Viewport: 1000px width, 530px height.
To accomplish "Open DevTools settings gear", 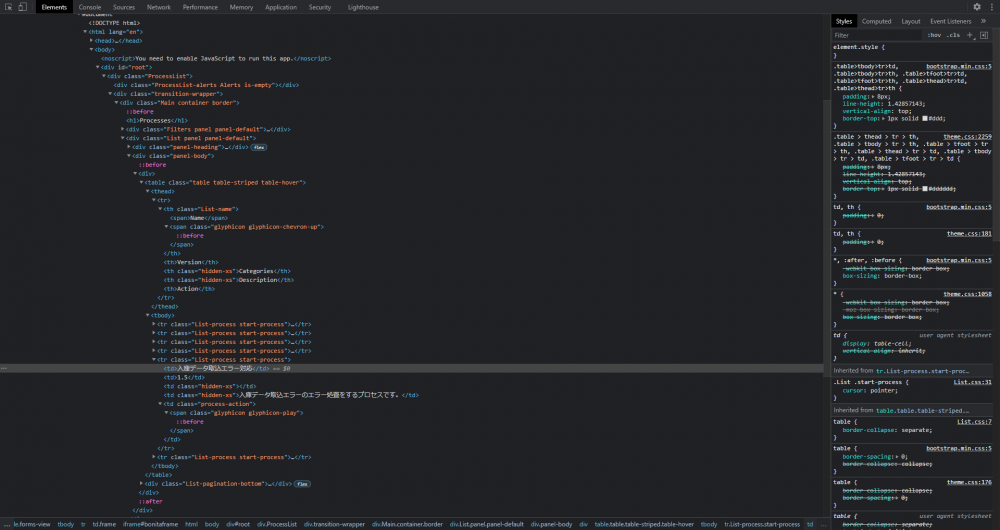I will click(977, 7).
